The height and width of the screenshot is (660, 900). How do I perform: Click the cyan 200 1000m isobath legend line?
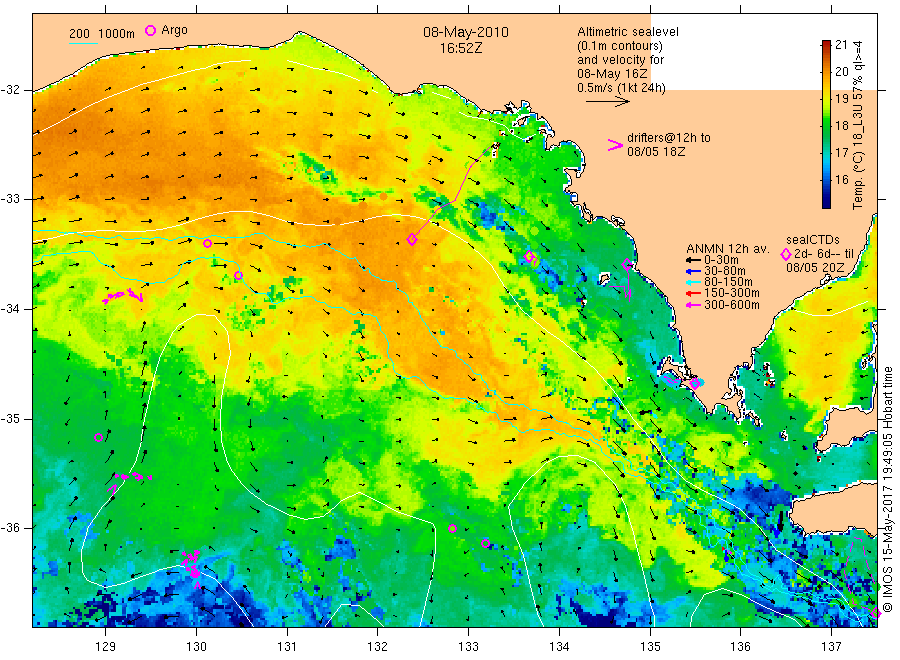(x=83, y=42)
